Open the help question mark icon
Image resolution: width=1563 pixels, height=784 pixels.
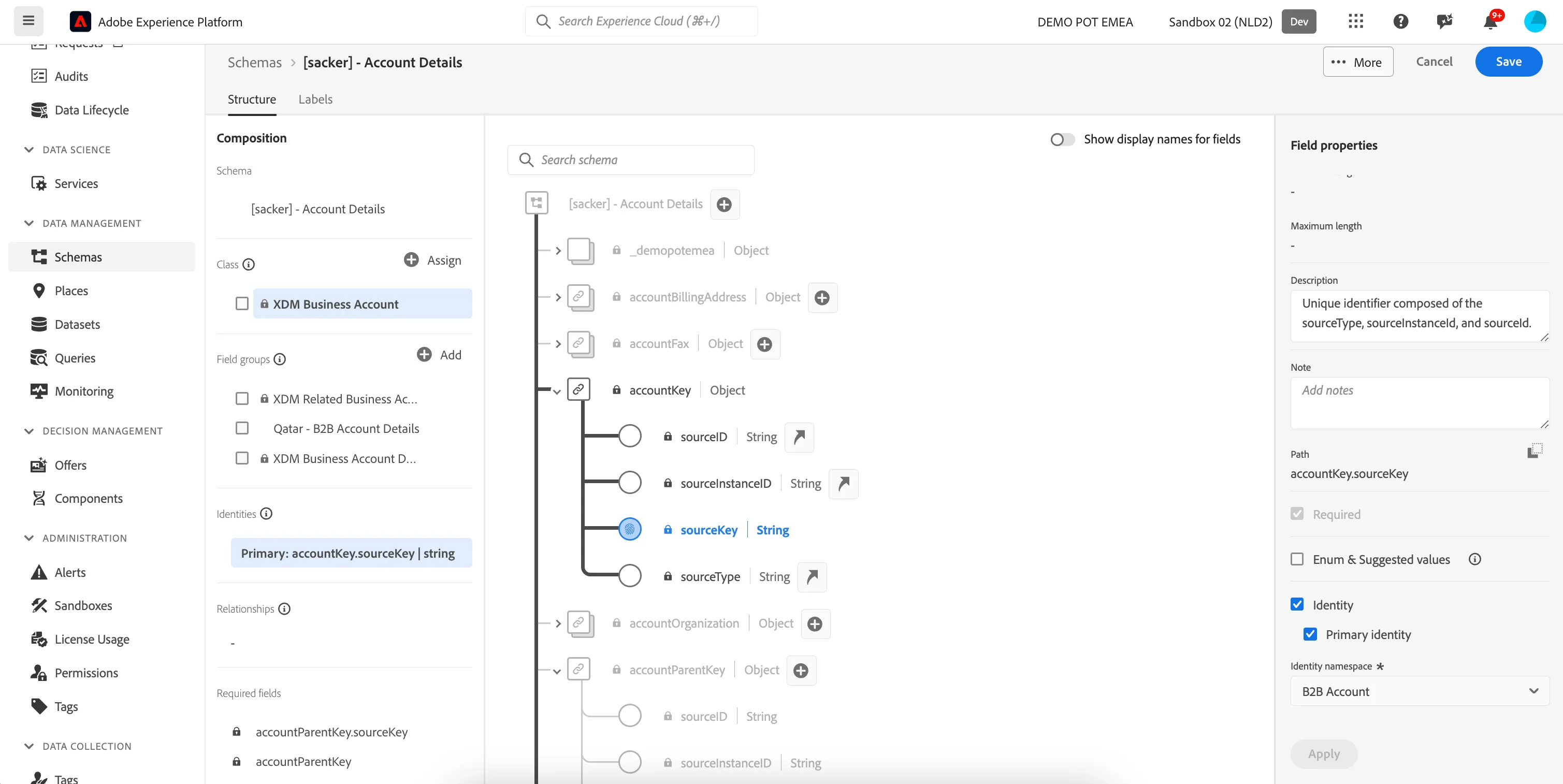click(1400, 21)
